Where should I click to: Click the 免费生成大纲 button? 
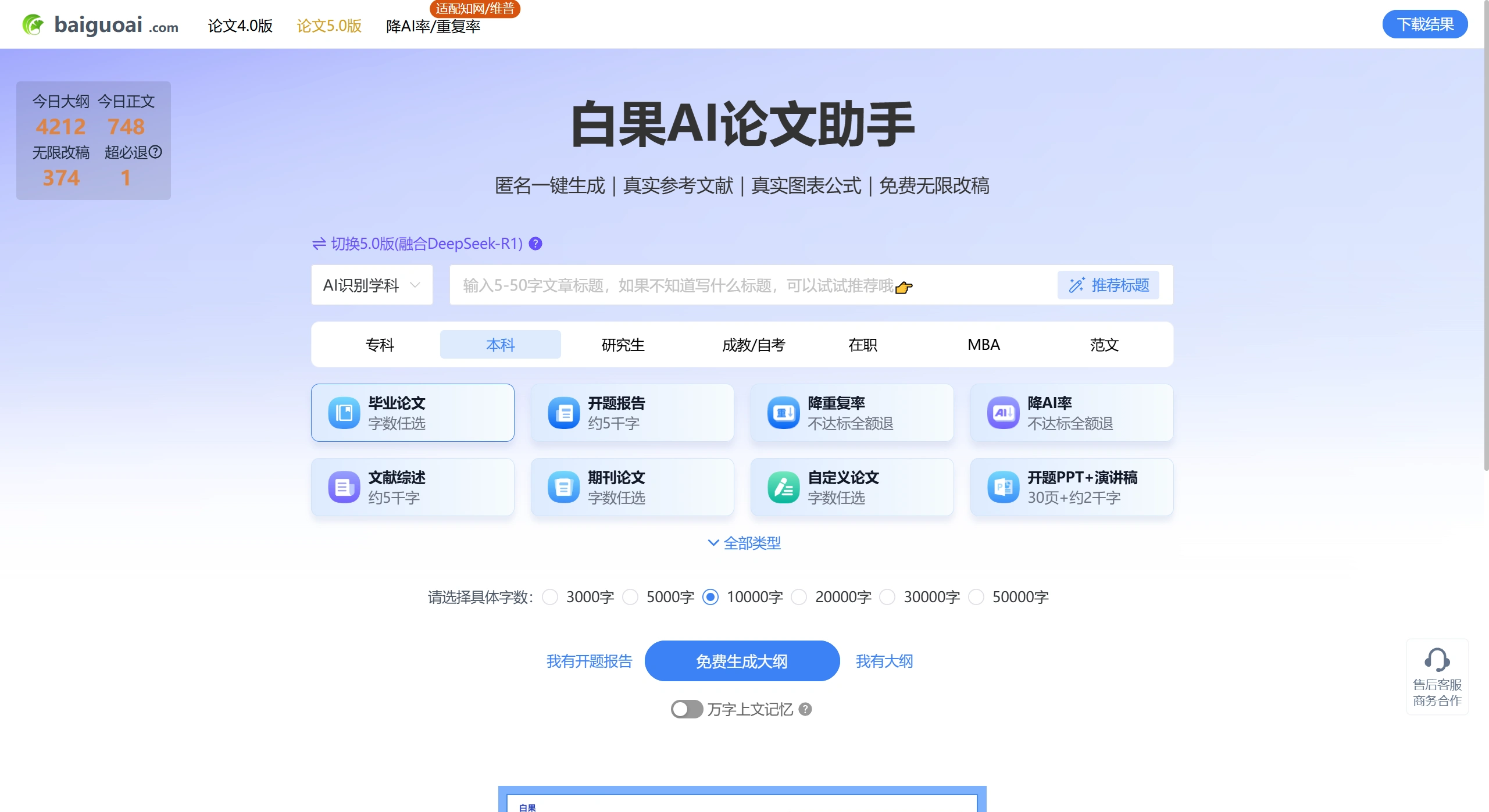(x=742, y=661)
